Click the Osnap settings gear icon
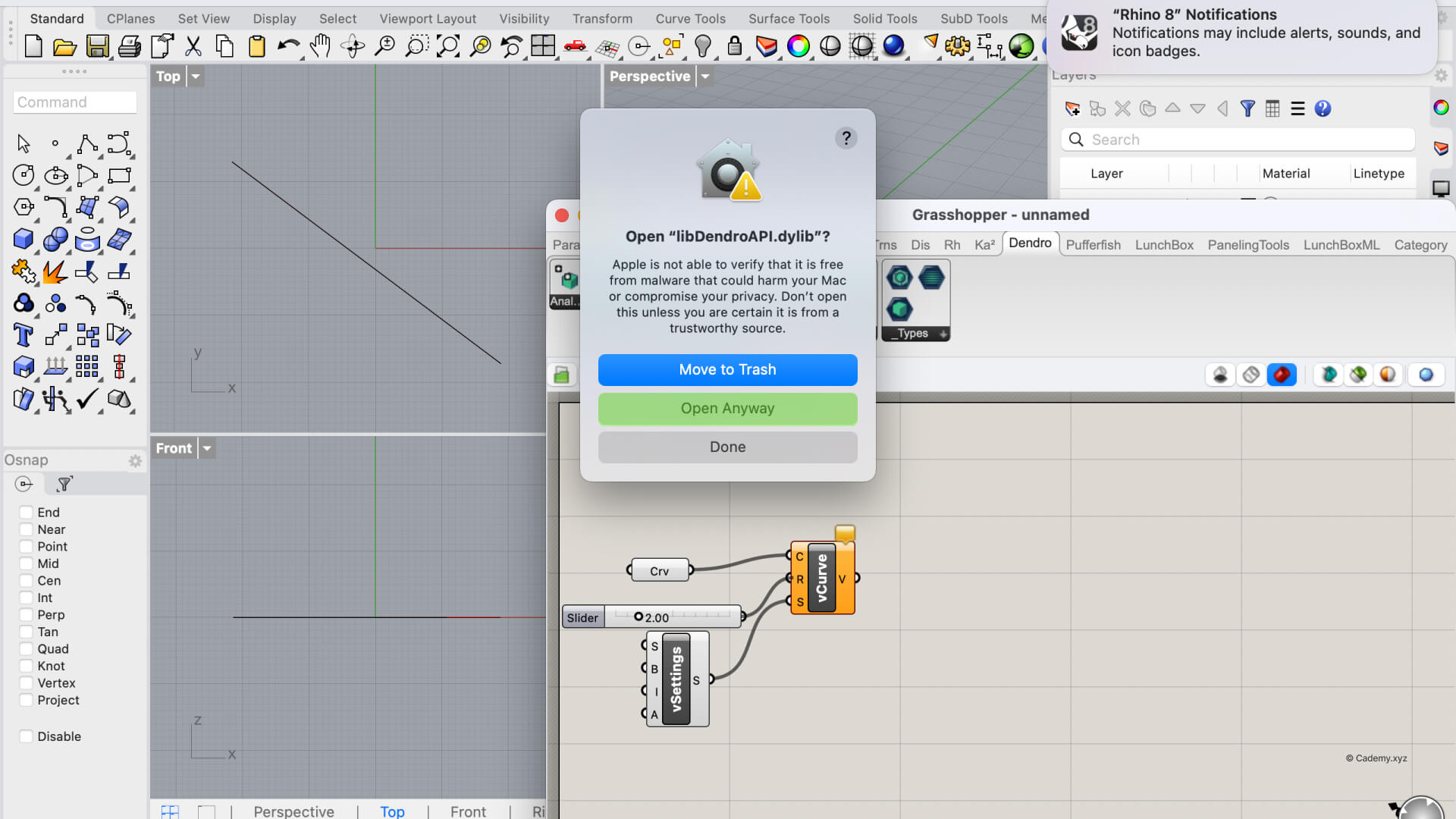The height and width of the screenshot is (819, 1456). click(135, 460)
